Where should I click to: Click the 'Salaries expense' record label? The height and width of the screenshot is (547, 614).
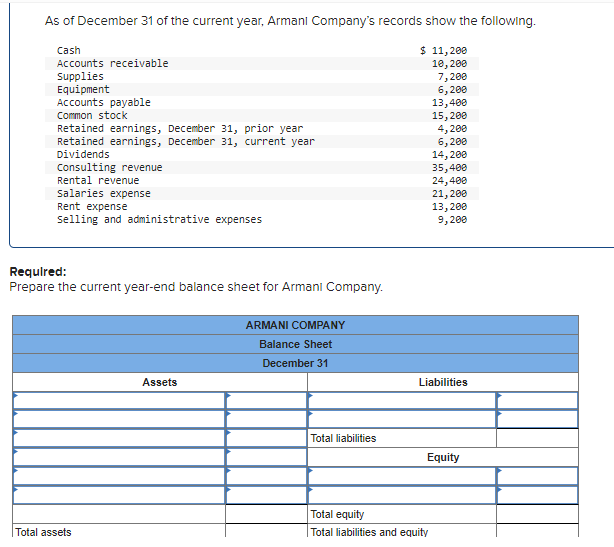point(104,193)
